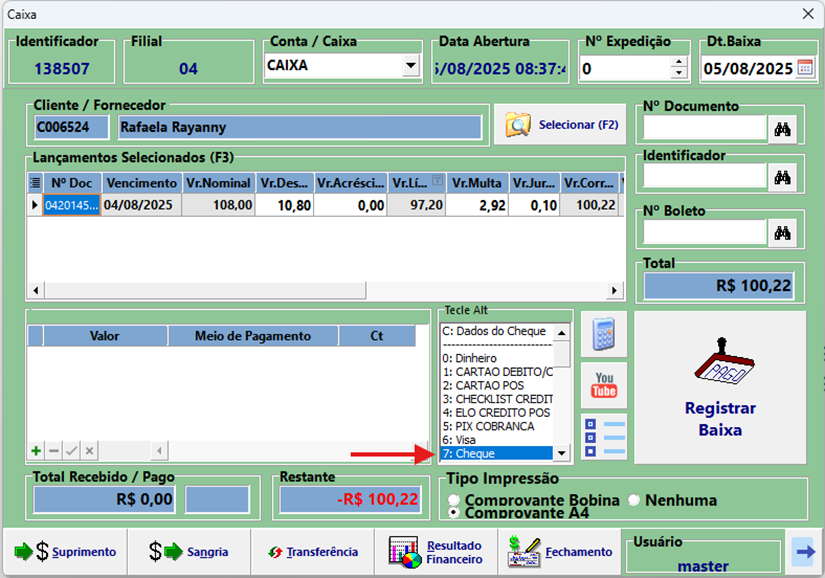Open Transferência button
The width and height of the screenshot is (825, 578).
pyautogui.click(x=313, y=552)
